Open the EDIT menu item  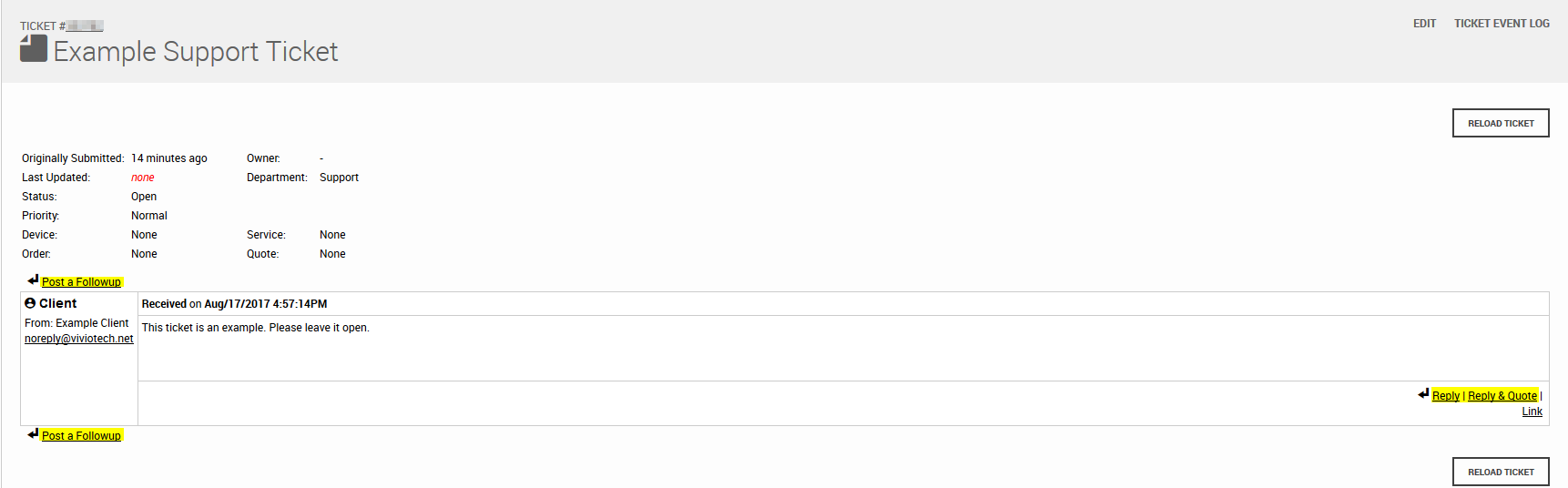(1424, 24)
